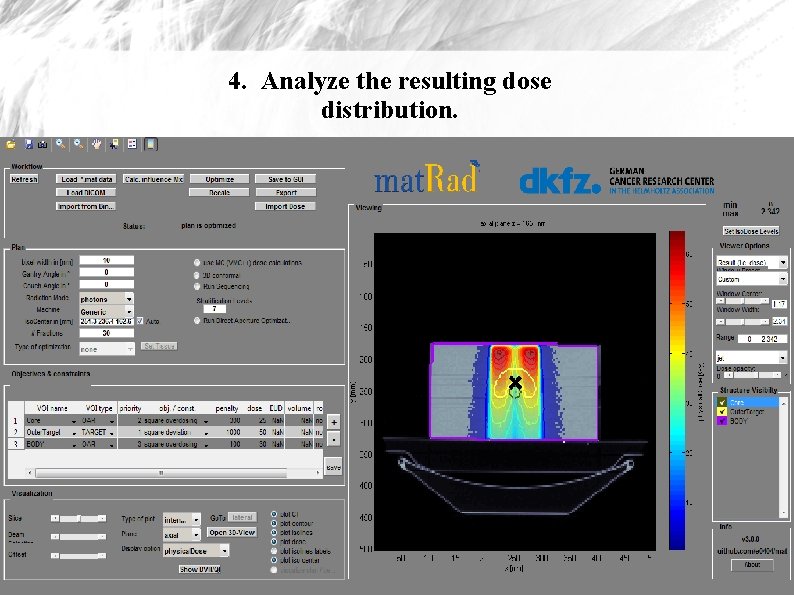This screenshot has width=794, height=595.
Task: Click the constraints table Save button
Action: click(x=333, y=467)
